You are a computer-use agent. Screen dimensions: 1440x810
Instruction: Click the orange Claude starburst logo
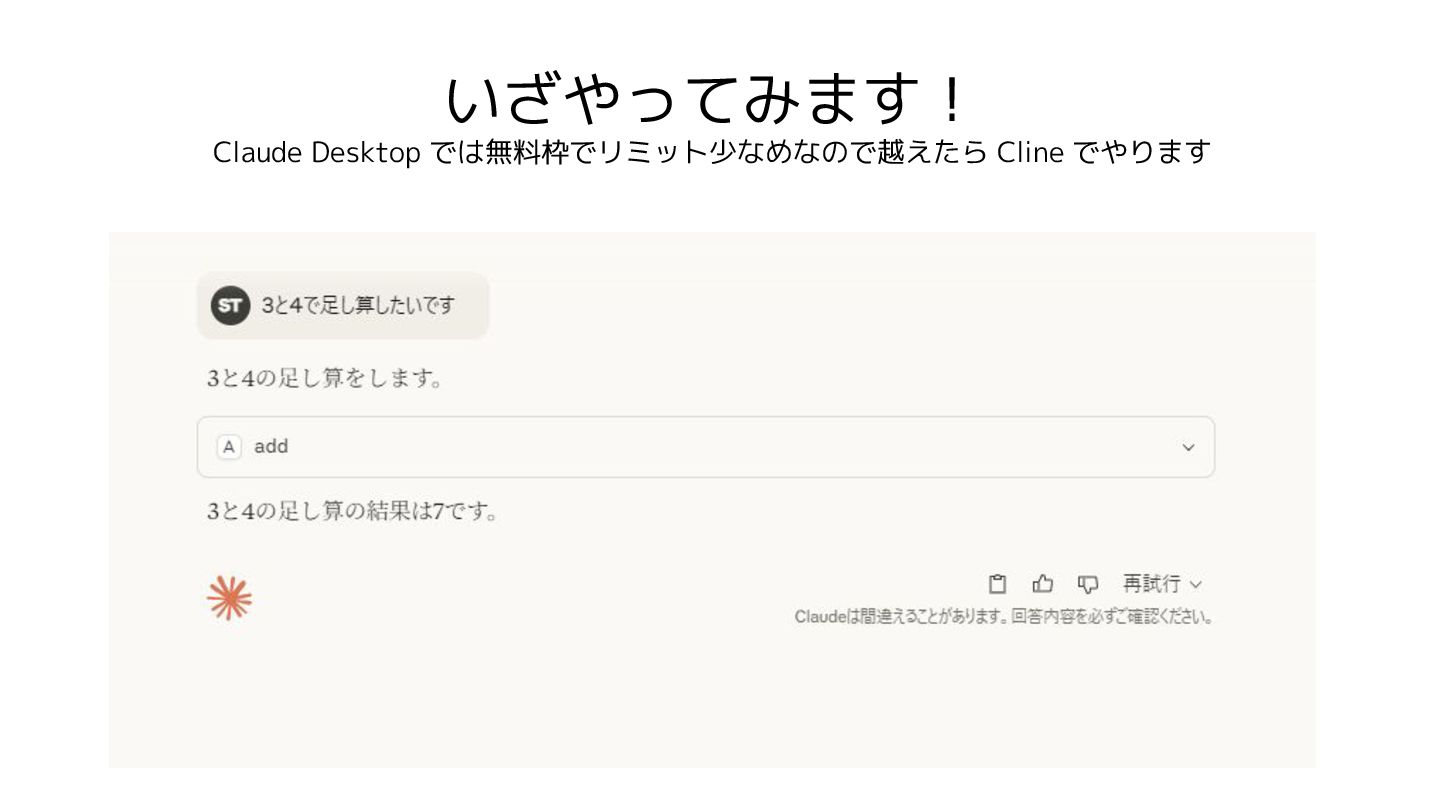(229, 598)
